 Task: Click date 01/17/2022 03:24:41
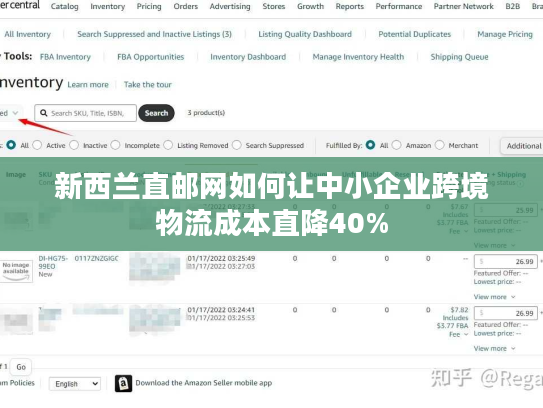(x=221, y=310)
